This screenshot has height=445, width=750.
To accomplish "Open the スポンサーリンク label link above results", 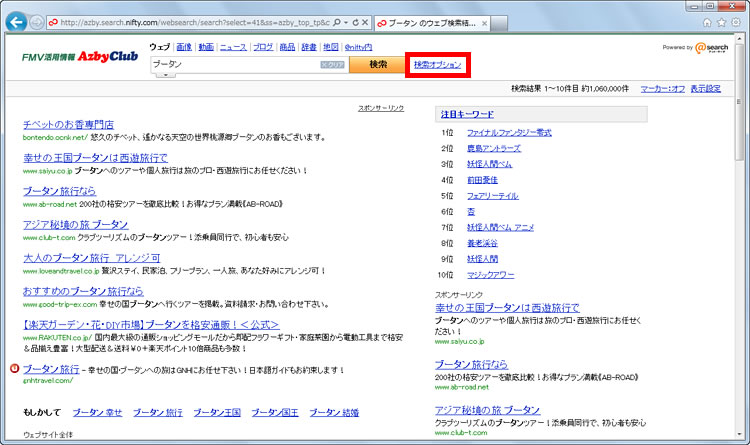I will 381,109.
